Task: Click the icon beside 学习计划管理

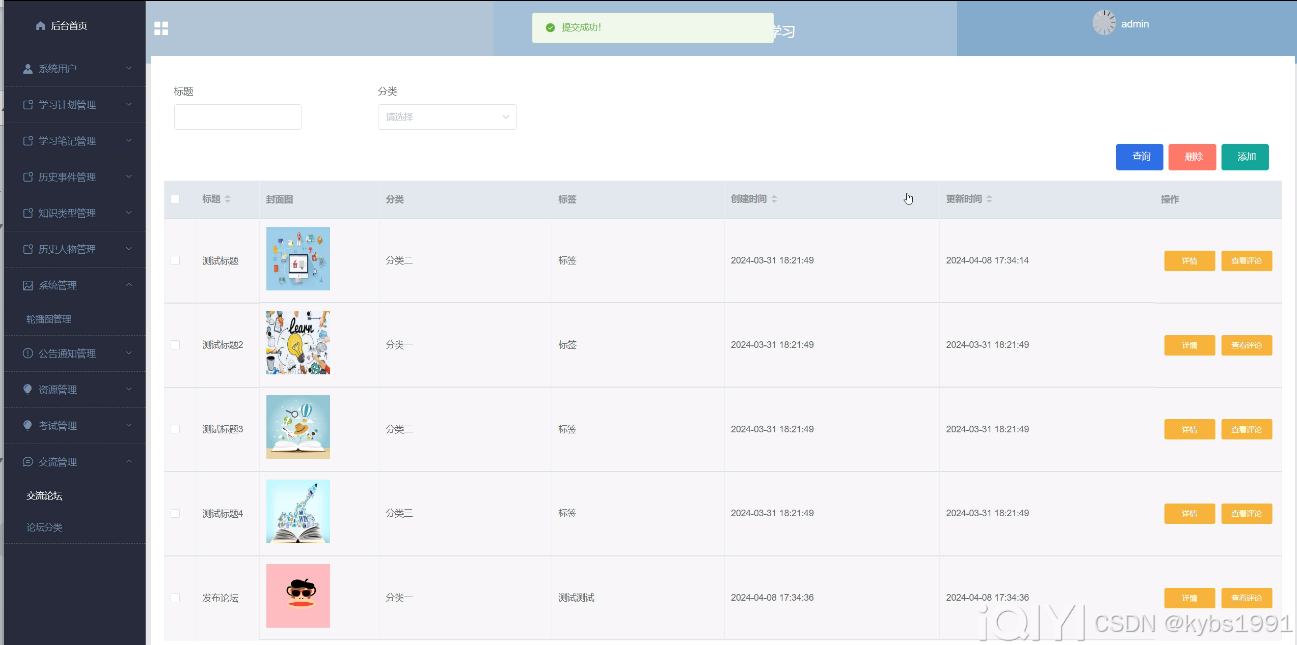Action: point(28,105)
